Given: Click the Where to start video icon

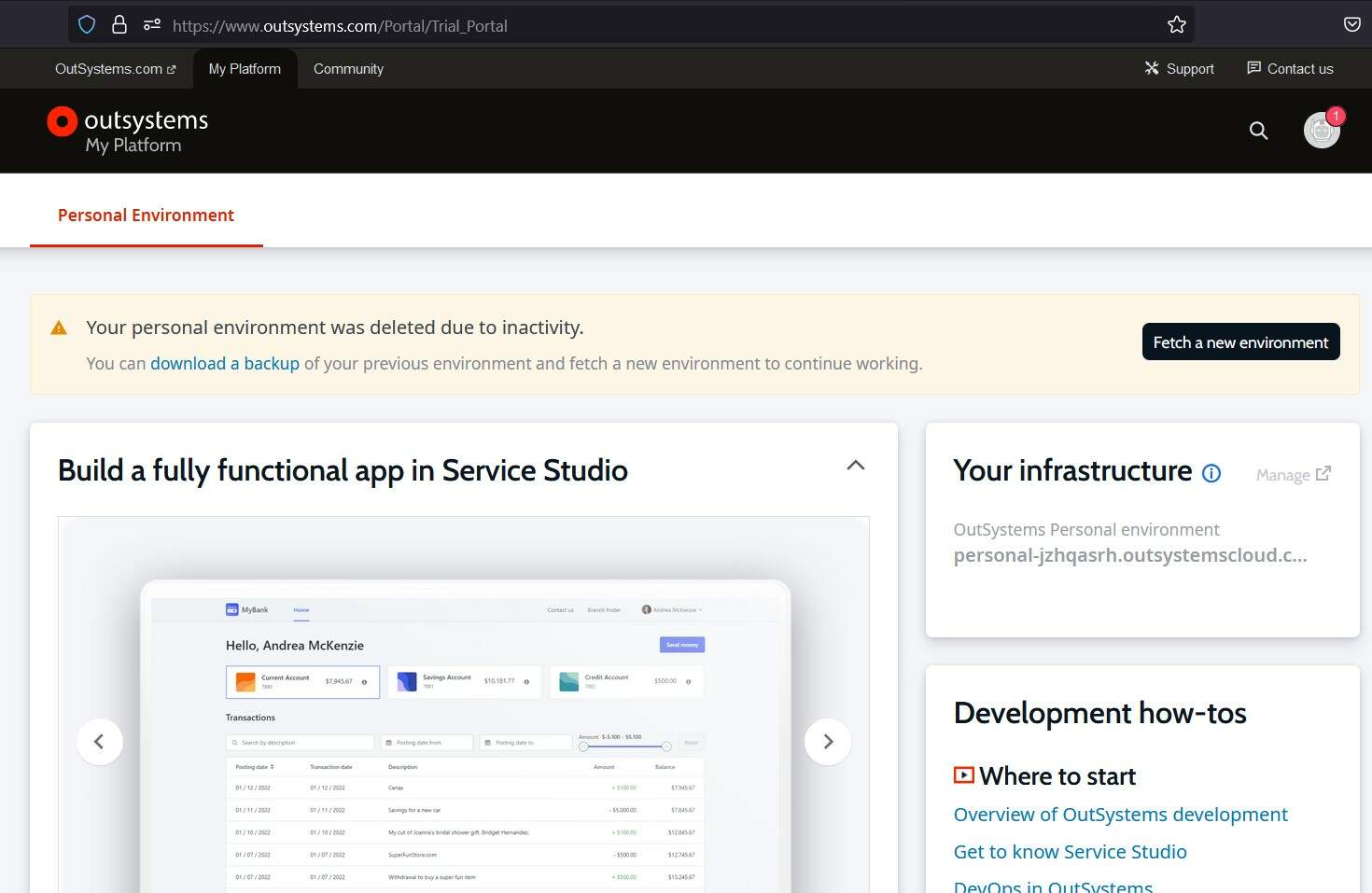Looking at the screenshot, I should 963,774.
